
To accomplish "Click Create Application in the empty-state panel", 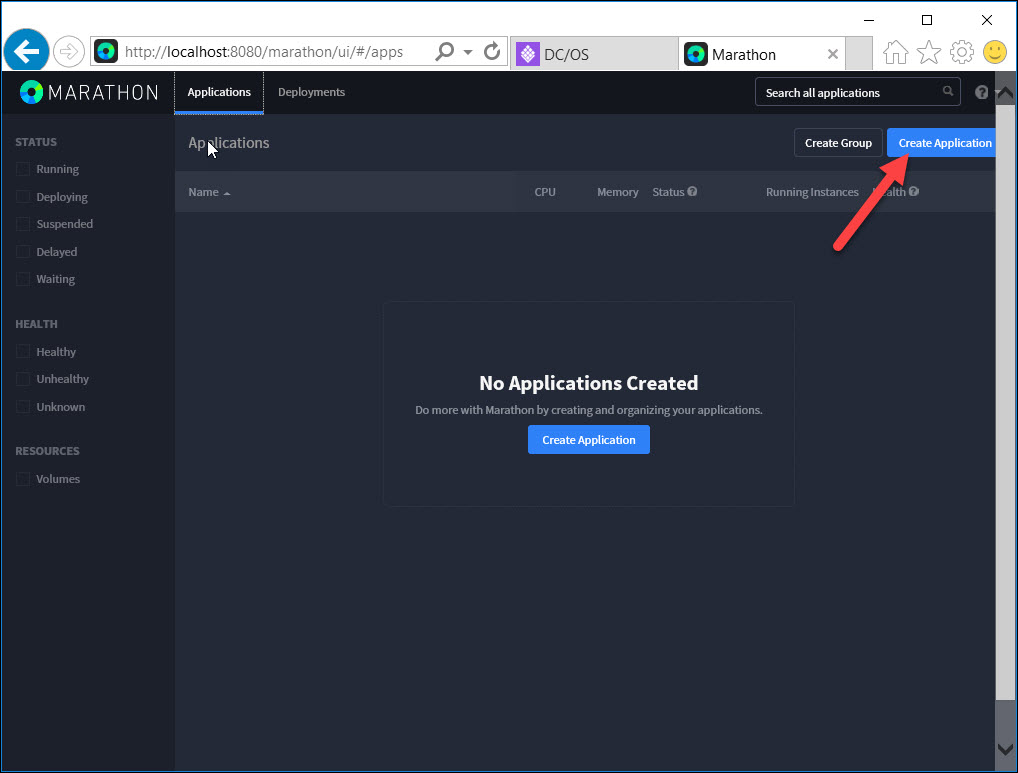I will pos(589,440).
